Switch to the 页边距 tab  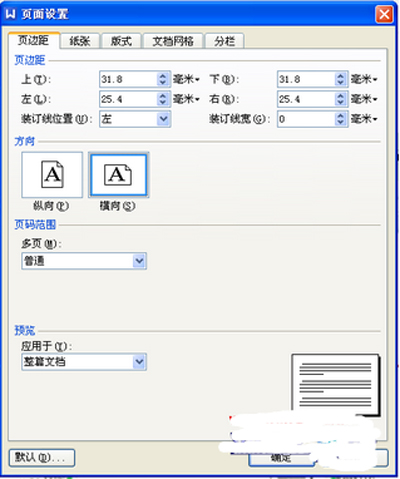[34, 41]
